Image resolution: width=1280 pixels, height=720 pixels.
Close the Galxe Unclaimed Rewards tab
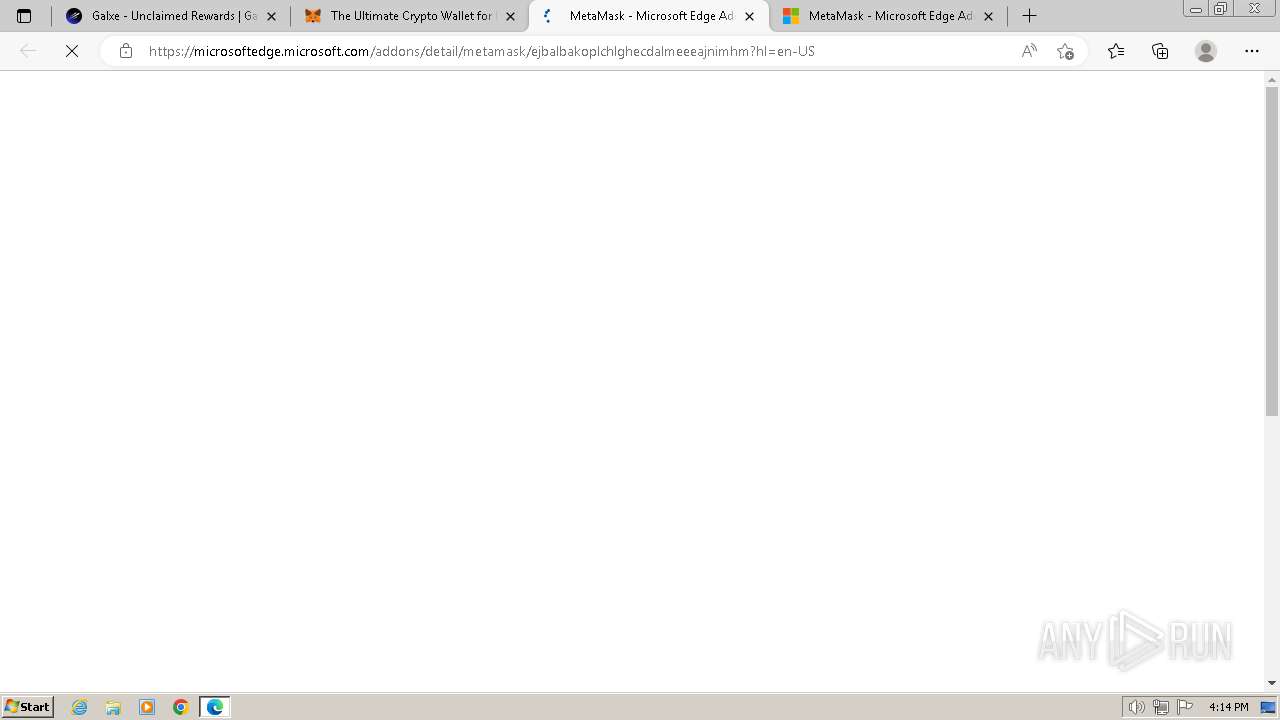coord(271,16)
